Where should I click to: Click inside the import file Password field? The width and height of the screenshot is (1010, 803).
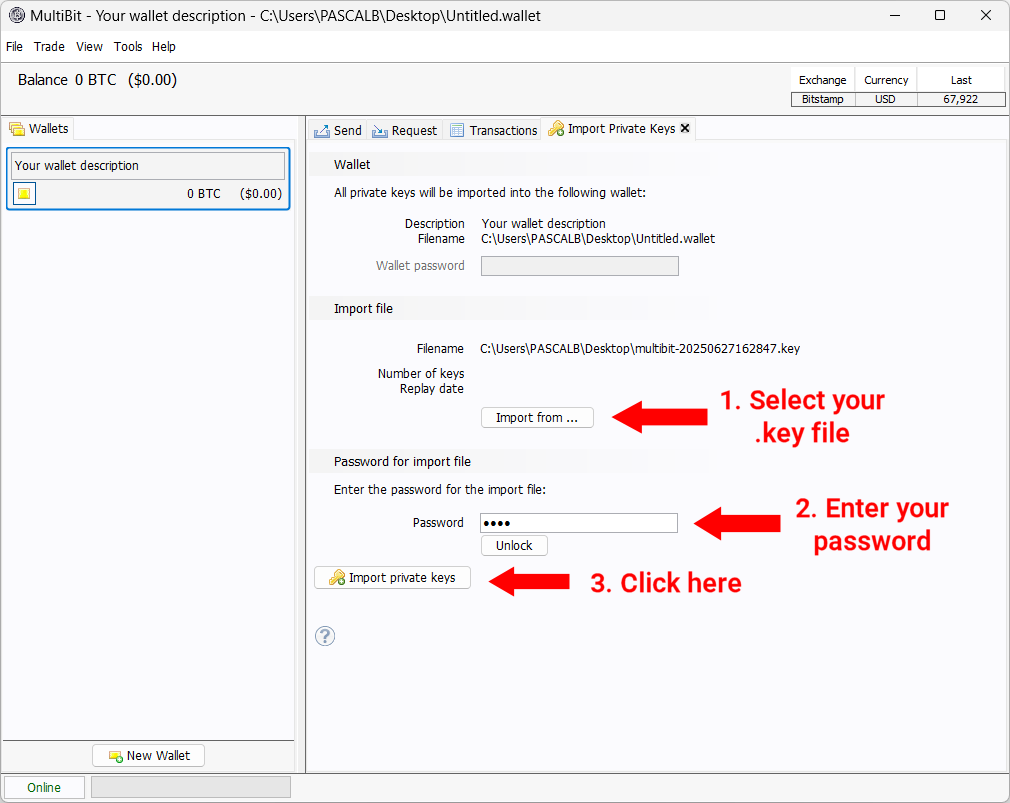pyautogui.click(x=578, y=522)
